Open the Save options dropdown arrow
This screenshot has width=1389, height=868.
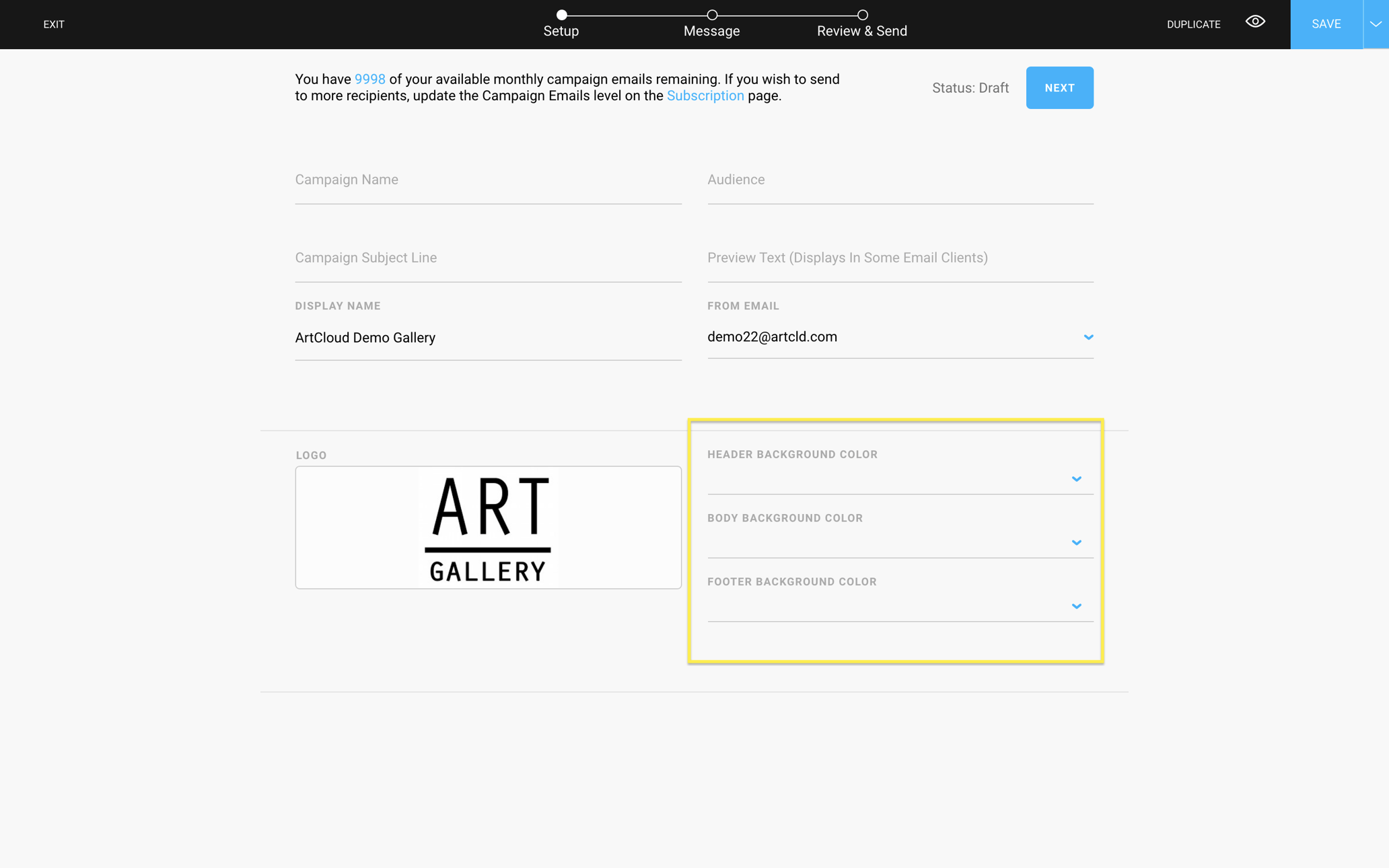[1376, 24]
